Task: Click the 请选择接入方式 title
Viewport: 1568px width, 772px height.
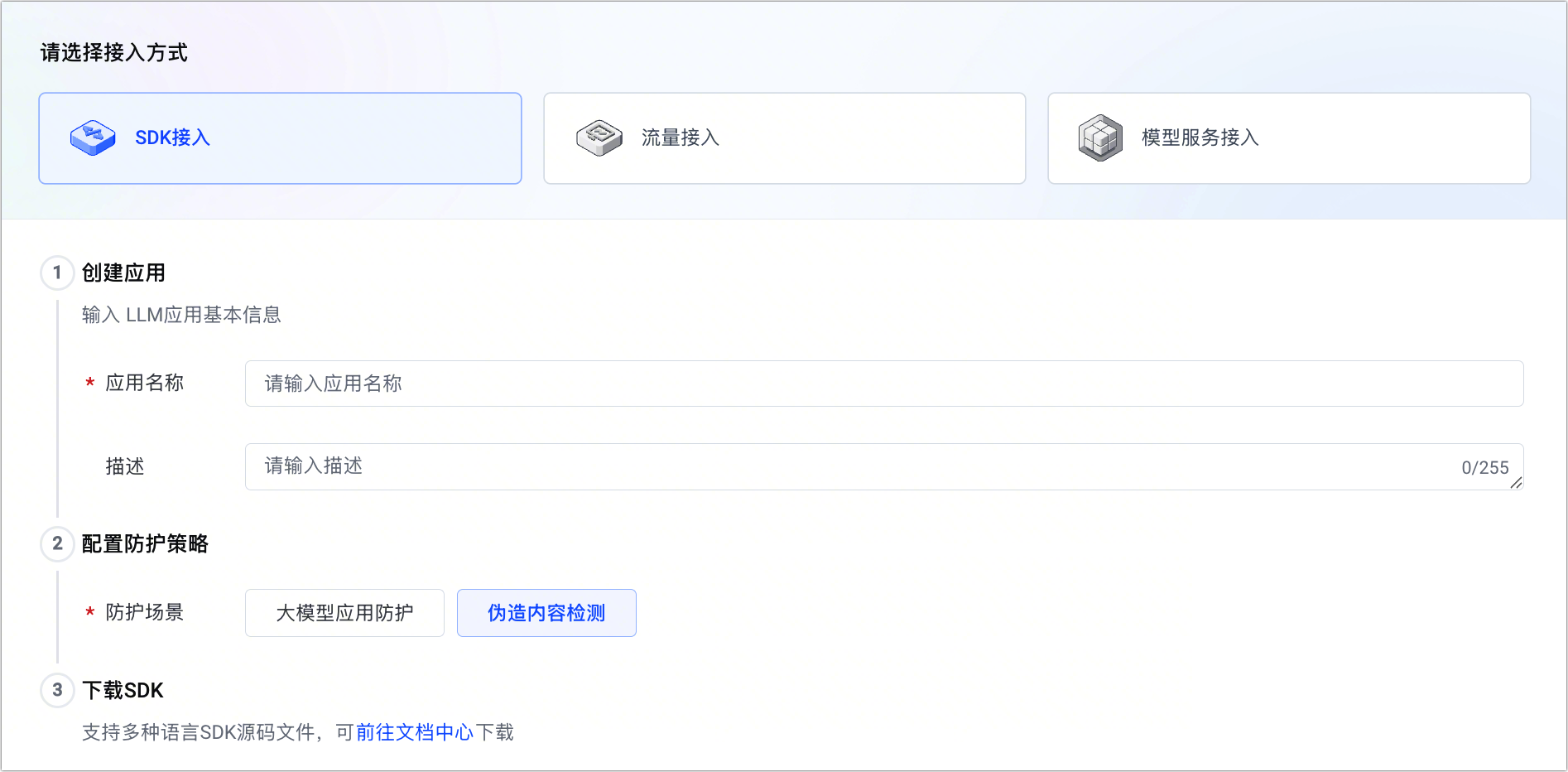Action: [114, 53]
